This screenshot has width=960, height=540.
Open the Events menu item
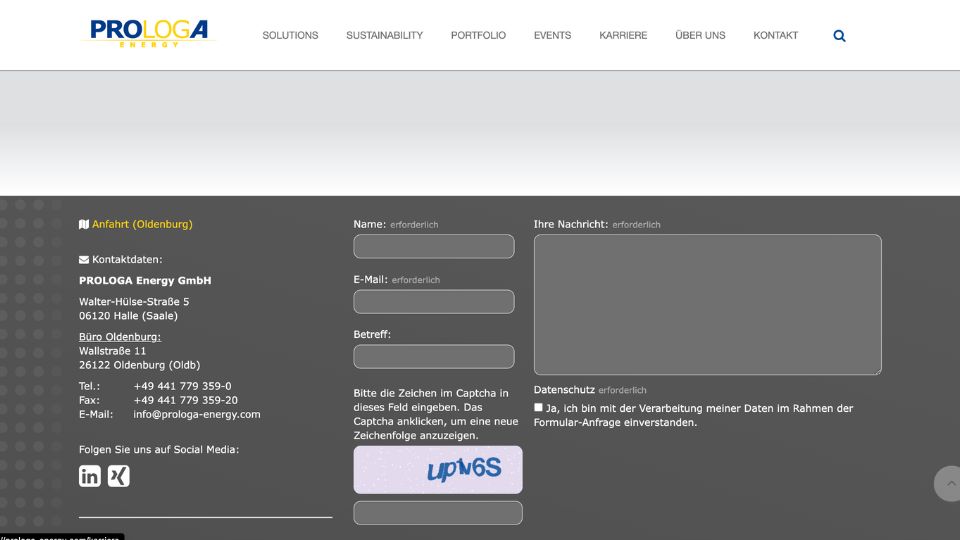[x=552, y=36]
